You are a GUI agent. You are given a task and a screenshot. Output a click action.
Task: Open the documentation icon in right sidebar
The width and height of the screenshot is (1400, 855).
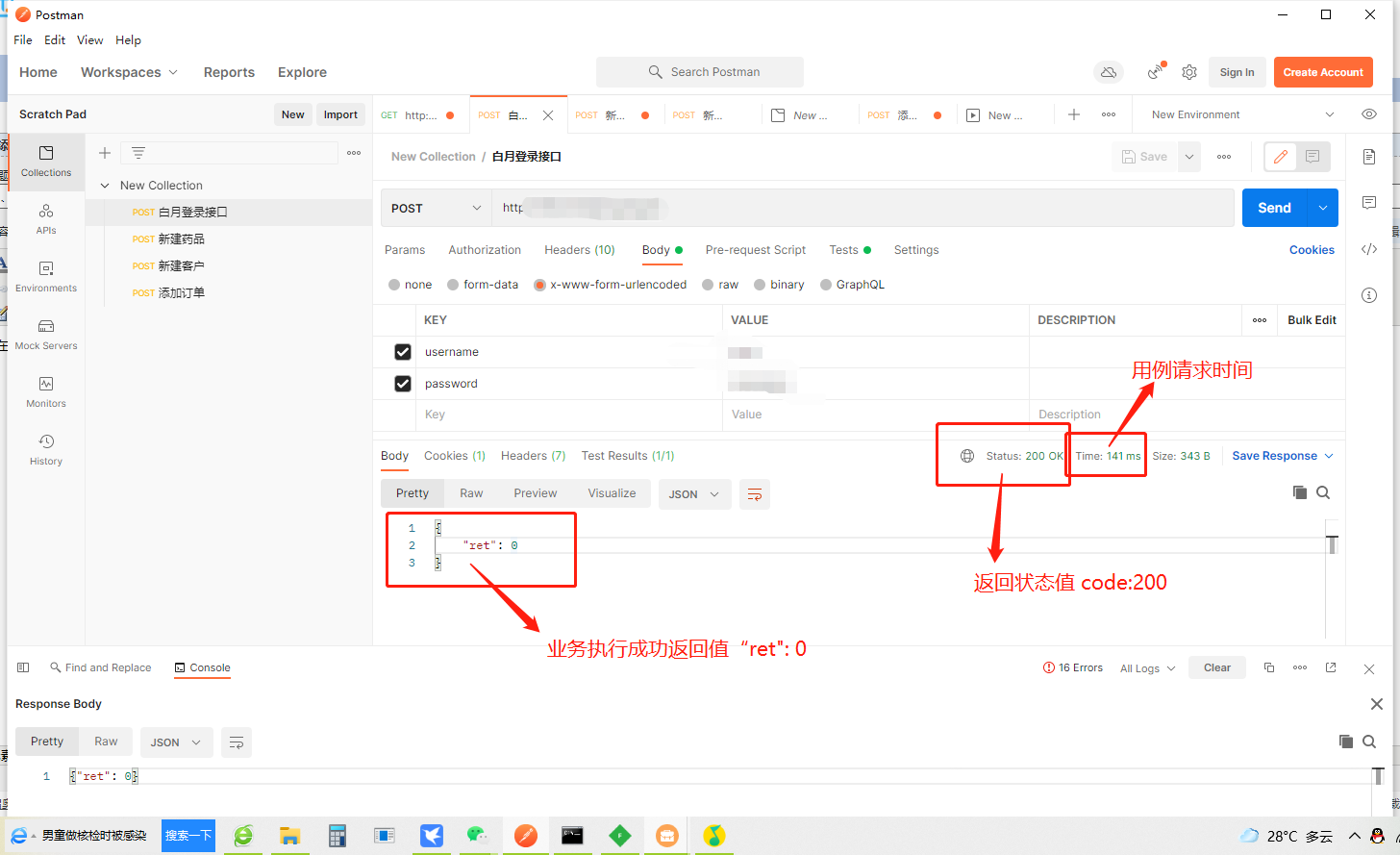[x=1369, y=157]
